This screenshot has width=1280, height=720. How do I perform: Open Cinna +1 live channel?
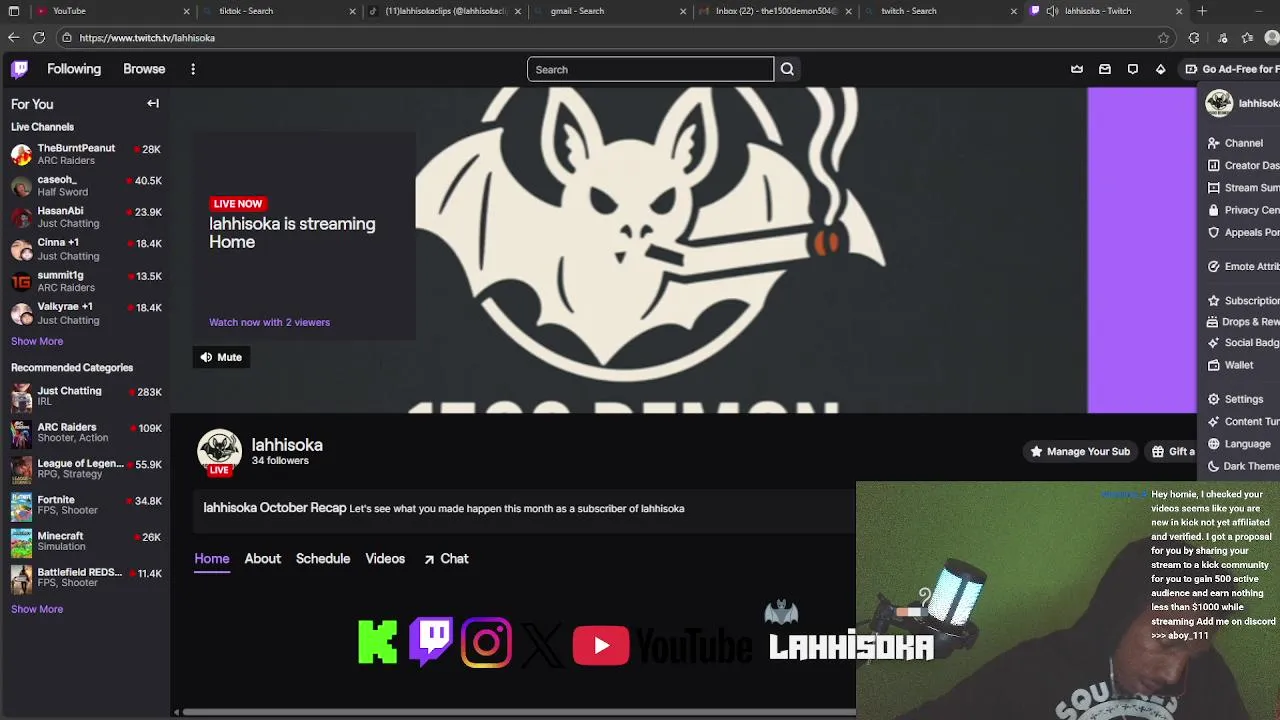[x=85, y=249]
